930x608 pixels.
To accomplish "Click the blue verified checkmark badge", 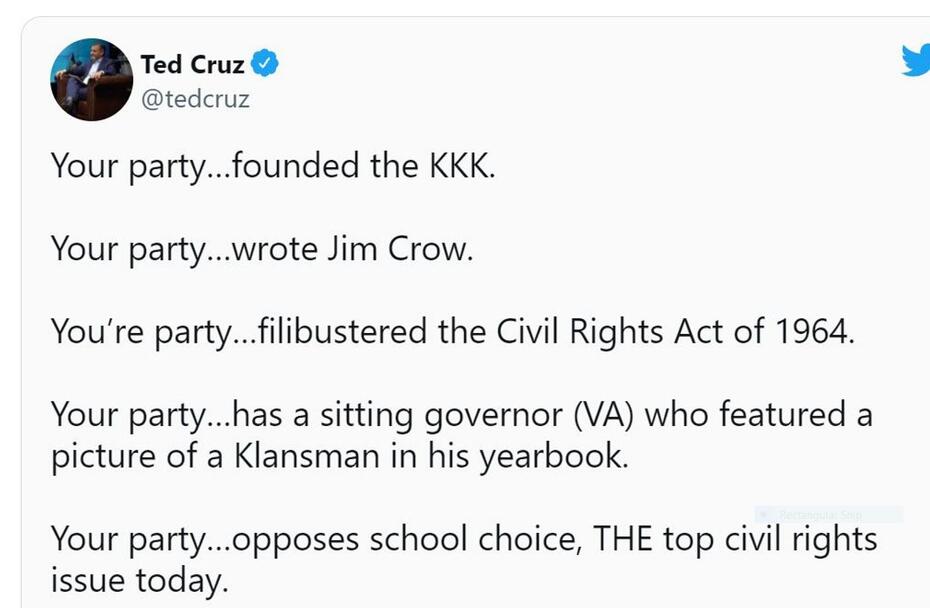I will (264, 65).
